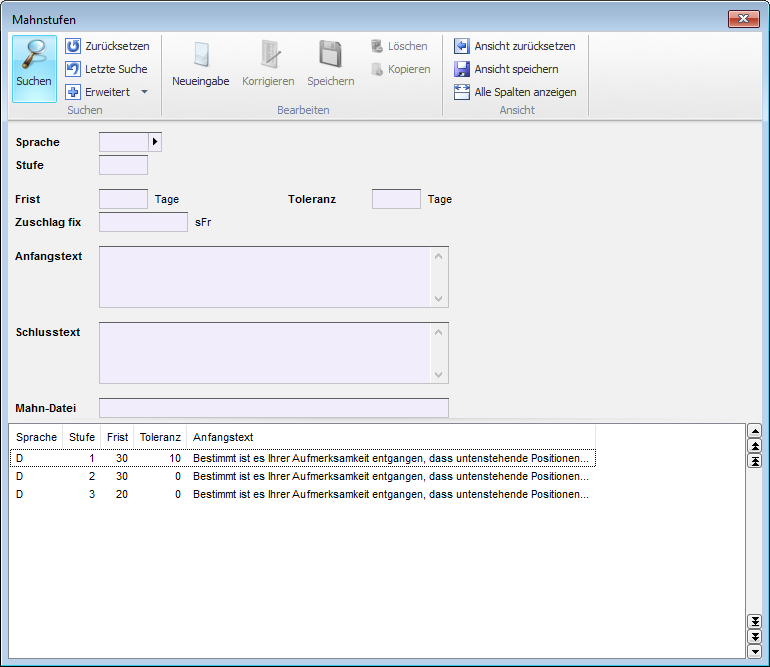Expand the Erweitert dropdown arrow
770x667 pixels.
click(144, 92)
